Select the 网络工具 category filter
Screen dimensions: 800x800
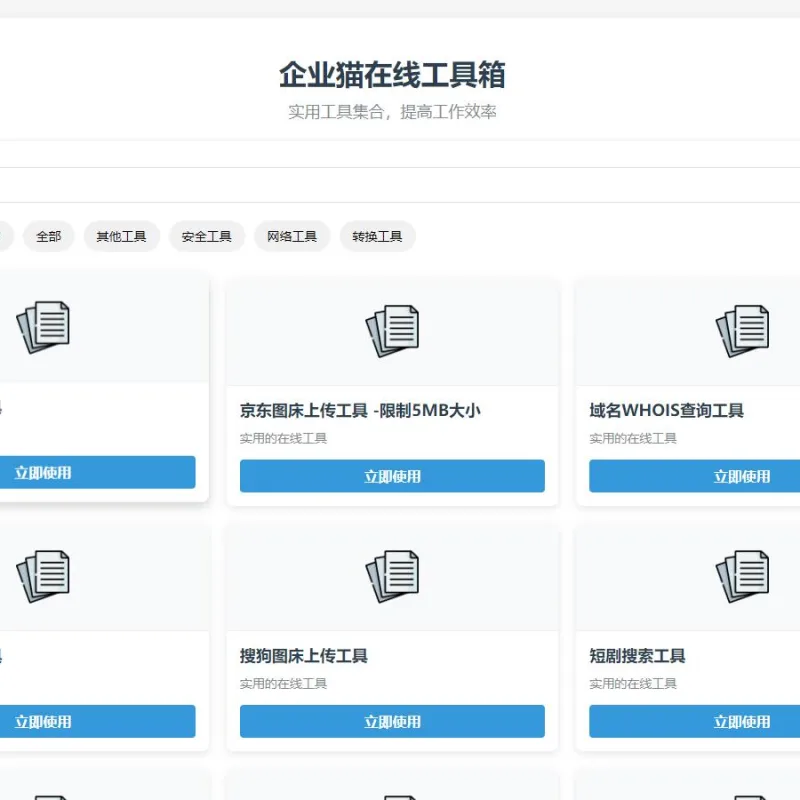tap(292, 236)
